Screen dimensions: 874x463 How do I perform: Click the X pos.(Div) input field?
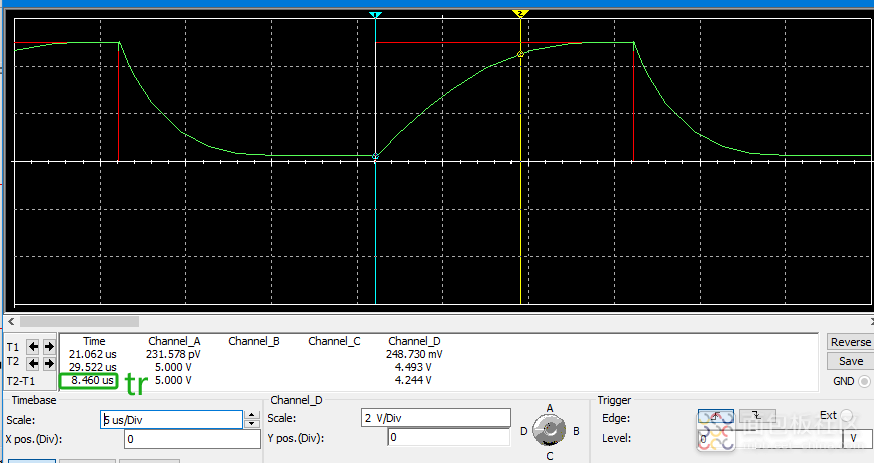pyautogui.click(x=192, y=439)
